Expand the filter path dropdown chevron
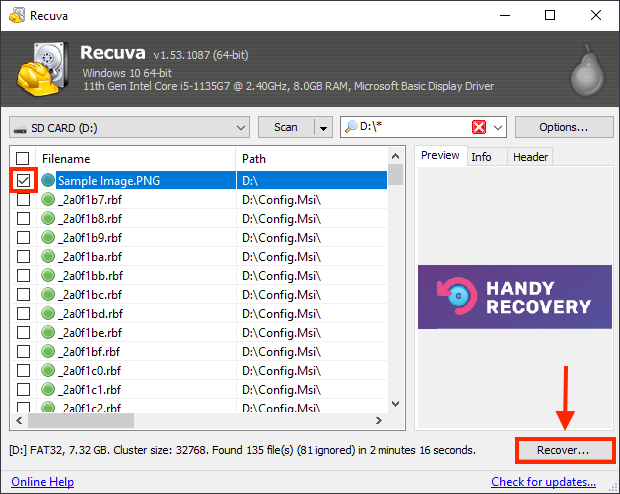This screenshot has height=494, width=620. (x=498, y=127)
